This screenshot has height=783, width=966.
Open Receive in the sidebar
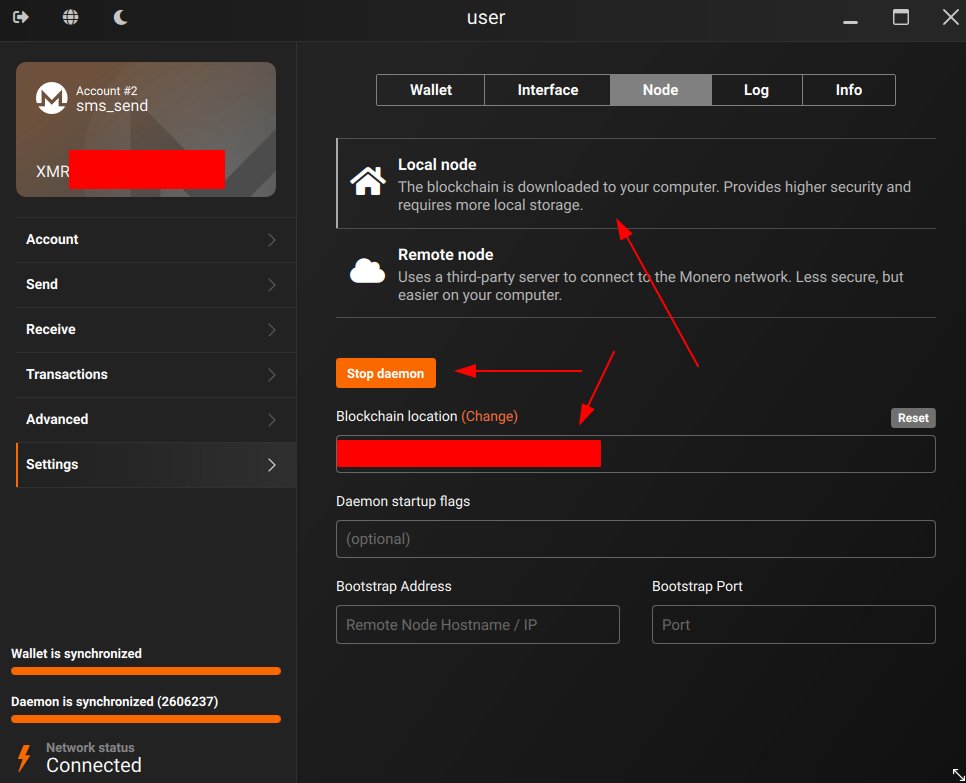pyautogui.click(x=156, y=330)
